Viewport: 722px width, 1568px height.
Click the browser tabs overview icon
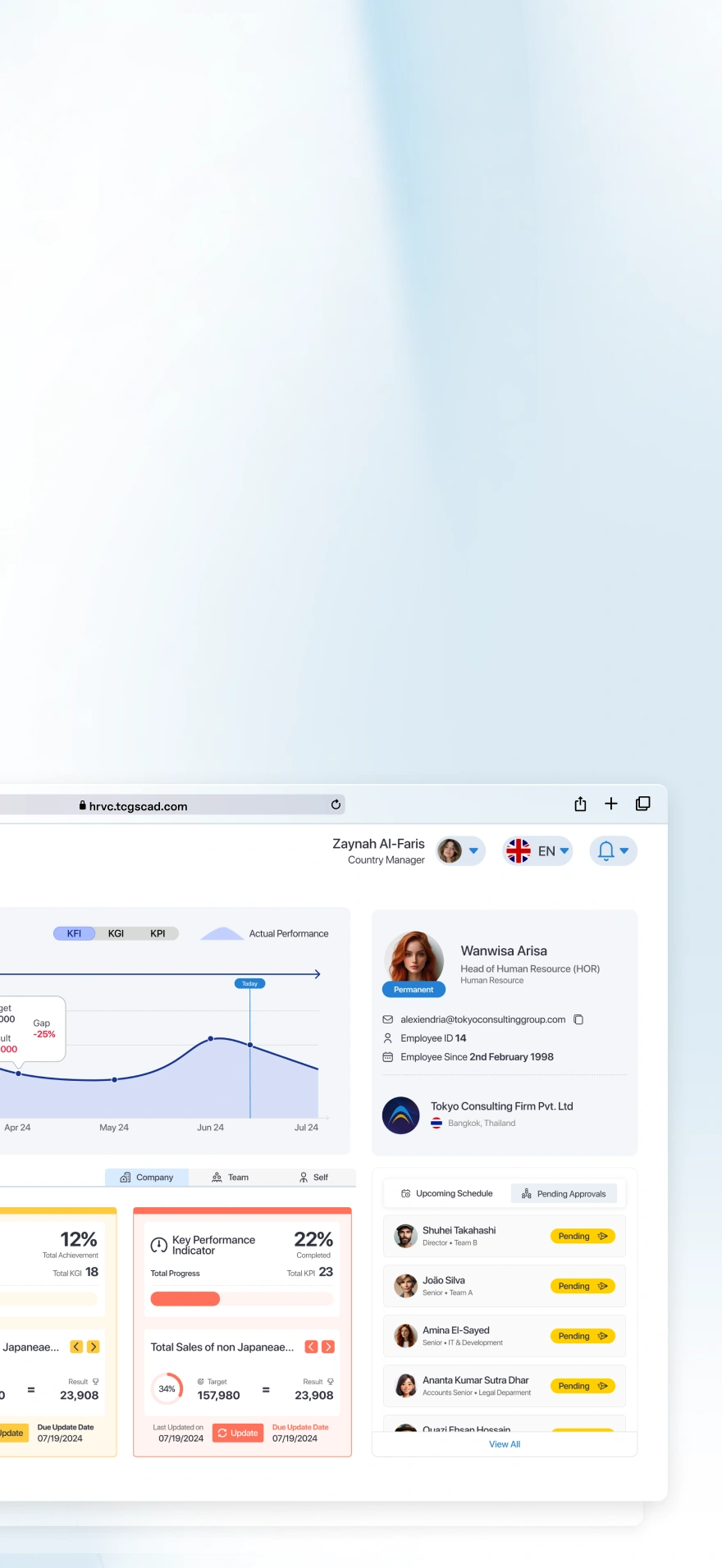click(643, 804)
